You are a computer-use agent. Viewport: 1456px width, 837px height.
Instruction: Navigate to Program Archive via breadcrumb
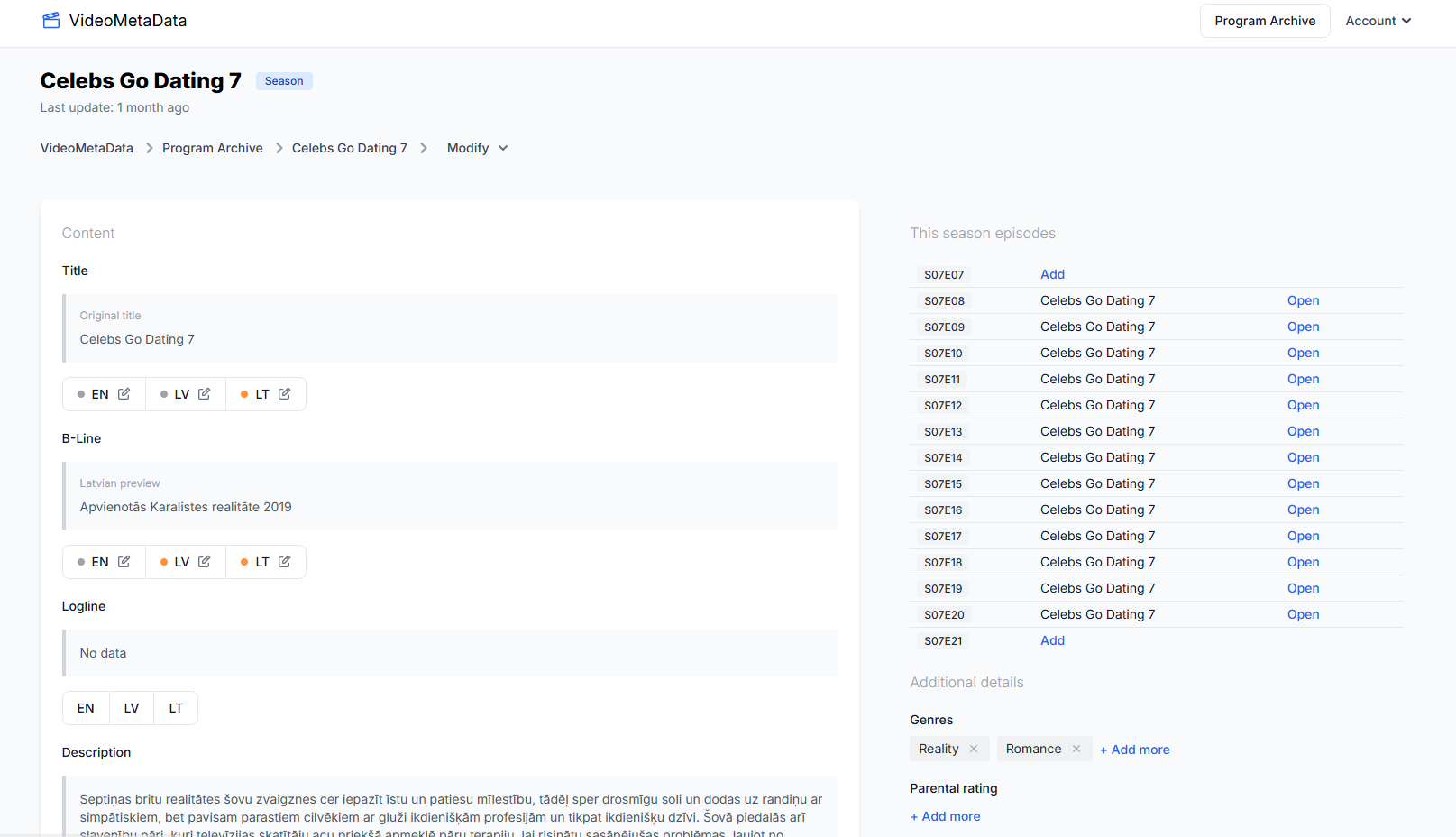212,147
